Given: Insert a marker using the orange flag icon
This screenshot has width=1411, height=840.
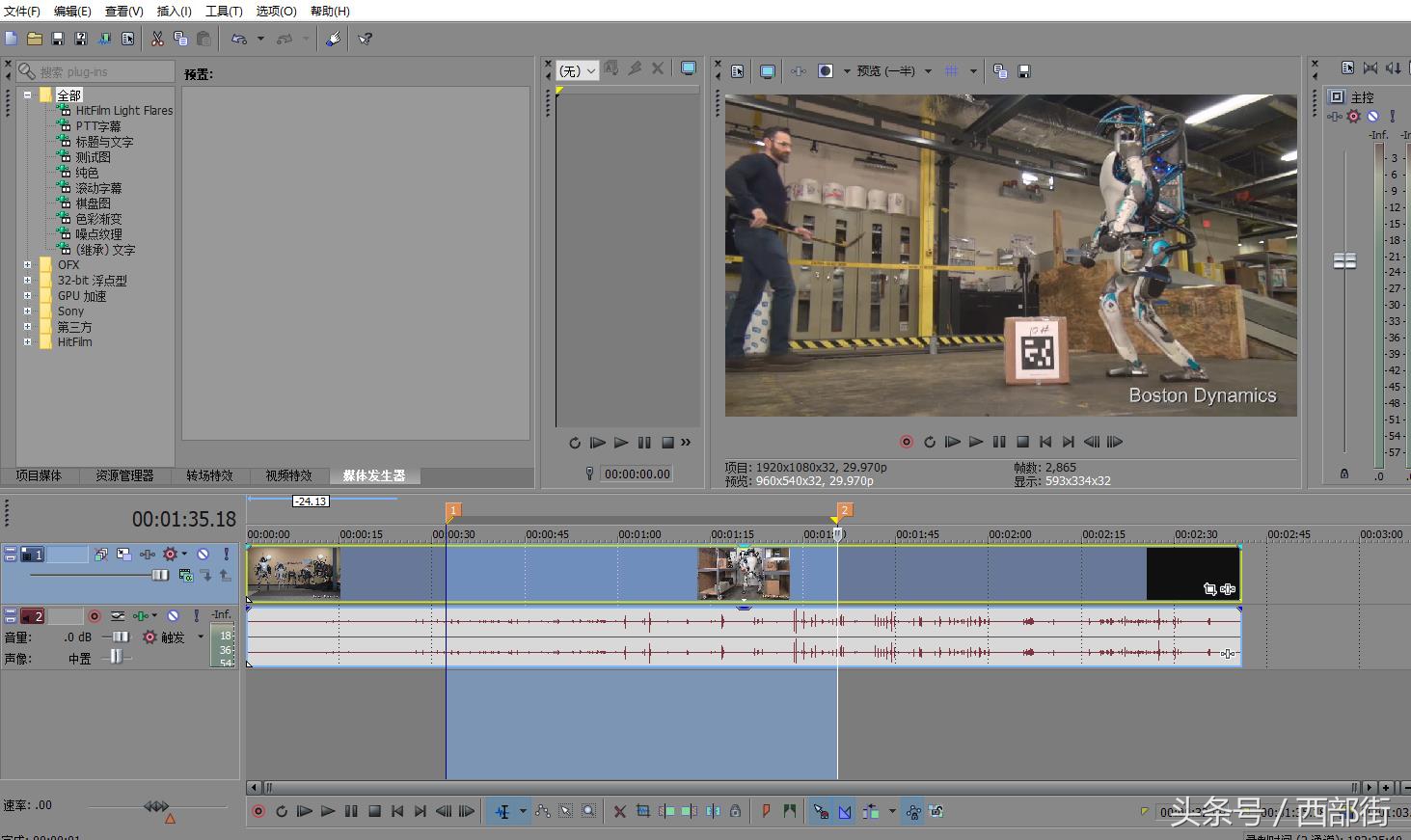Looking at the screenshot, I should [766, 812].
